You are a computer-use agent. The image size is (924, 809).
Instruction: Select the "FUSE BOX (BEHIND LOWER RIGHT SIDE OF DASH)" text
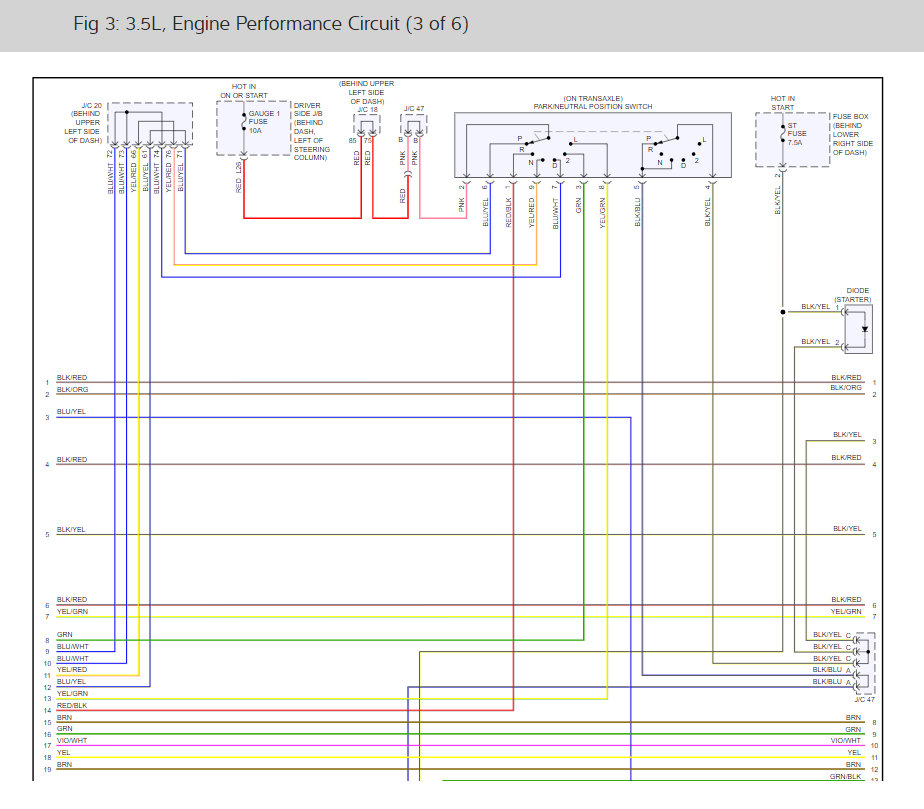click(852, 134)
